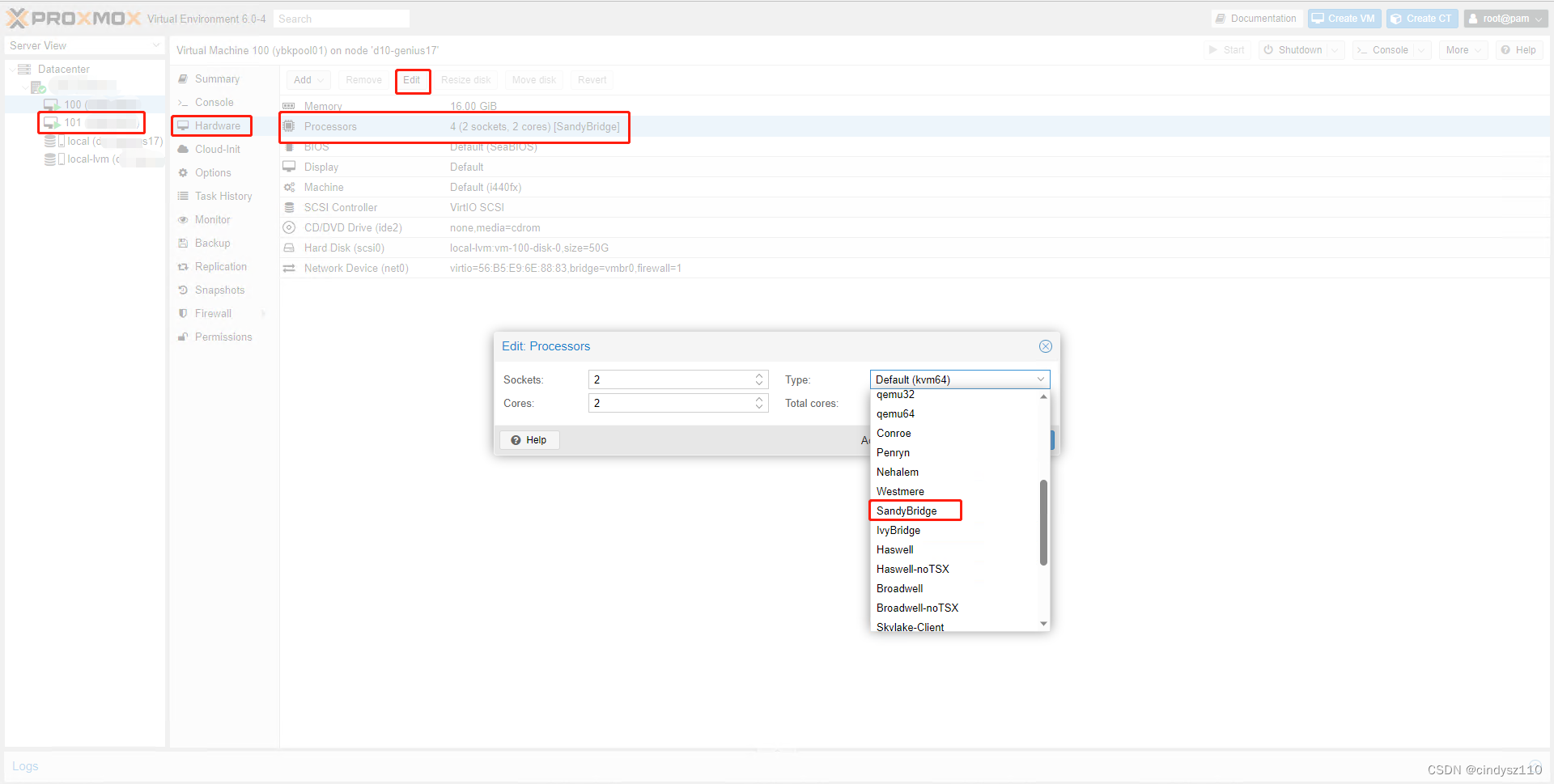This screenshot has height=784, width=1554.
Task: Click the Move disk button
Action: click(x=533, y=79)
